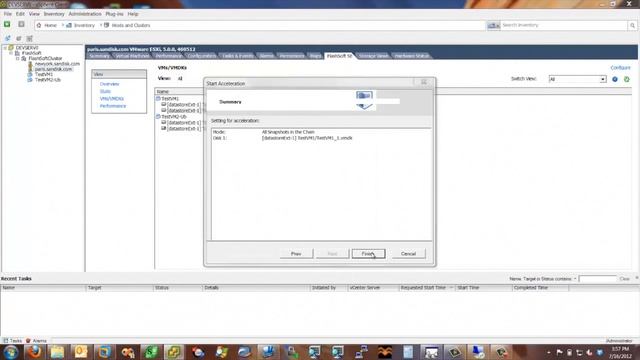
Task: Switch to the Virtual Machines tab
Action: point(132,56)
